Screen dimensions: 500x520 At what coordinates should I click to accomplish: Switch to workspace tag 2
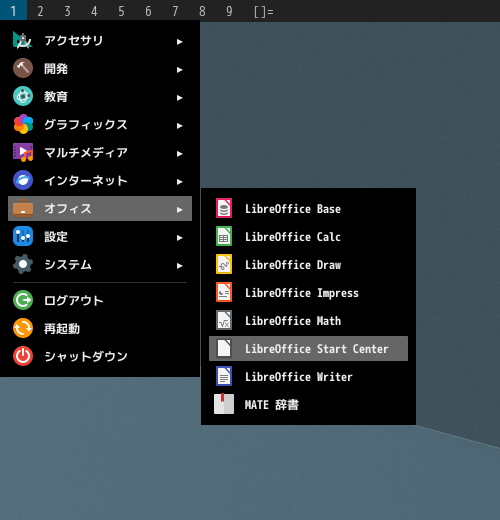click(x=40, y=11)
